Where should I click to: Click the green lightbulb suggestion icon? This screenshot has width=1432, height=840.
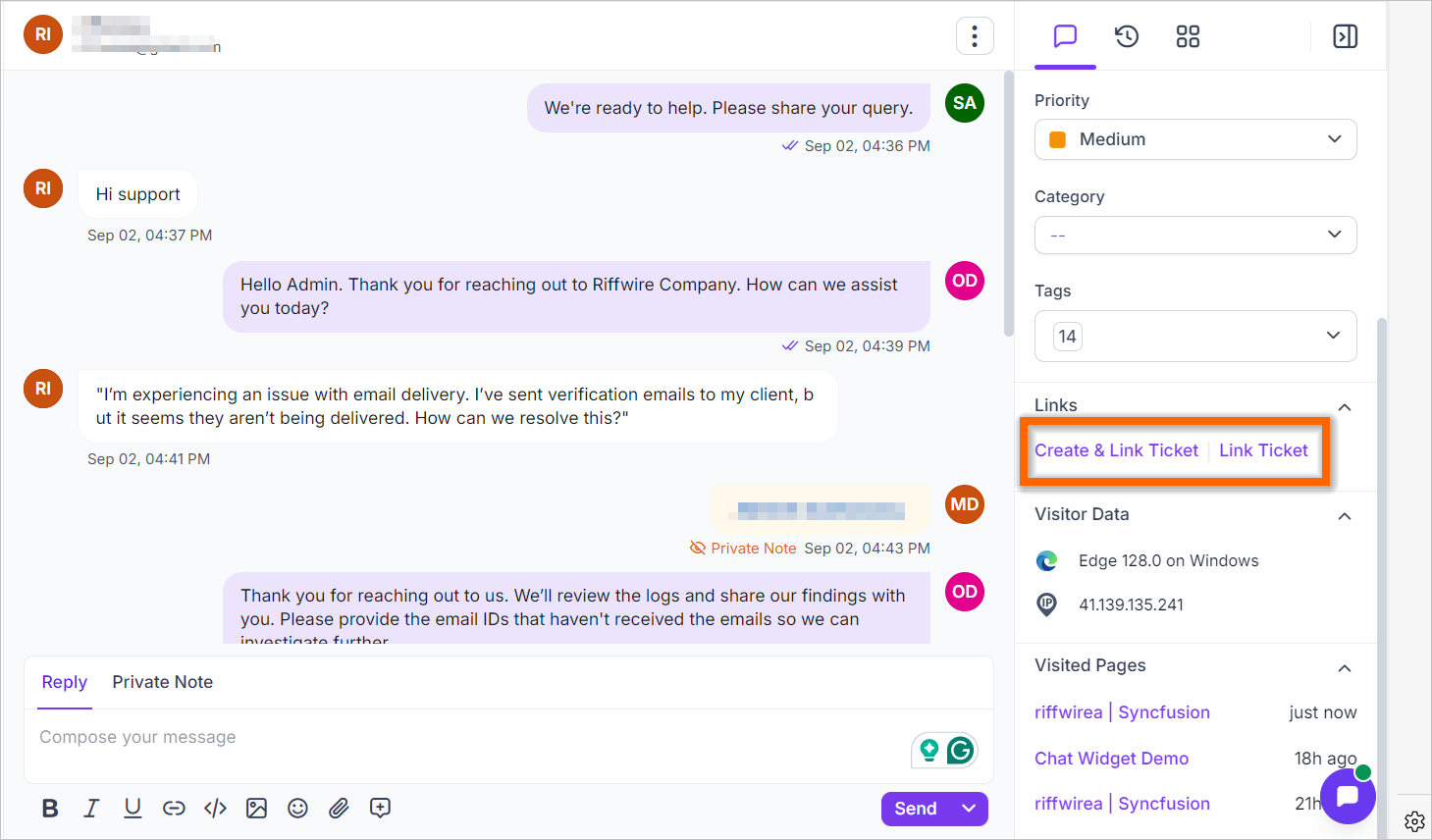[x=928, y=751]
